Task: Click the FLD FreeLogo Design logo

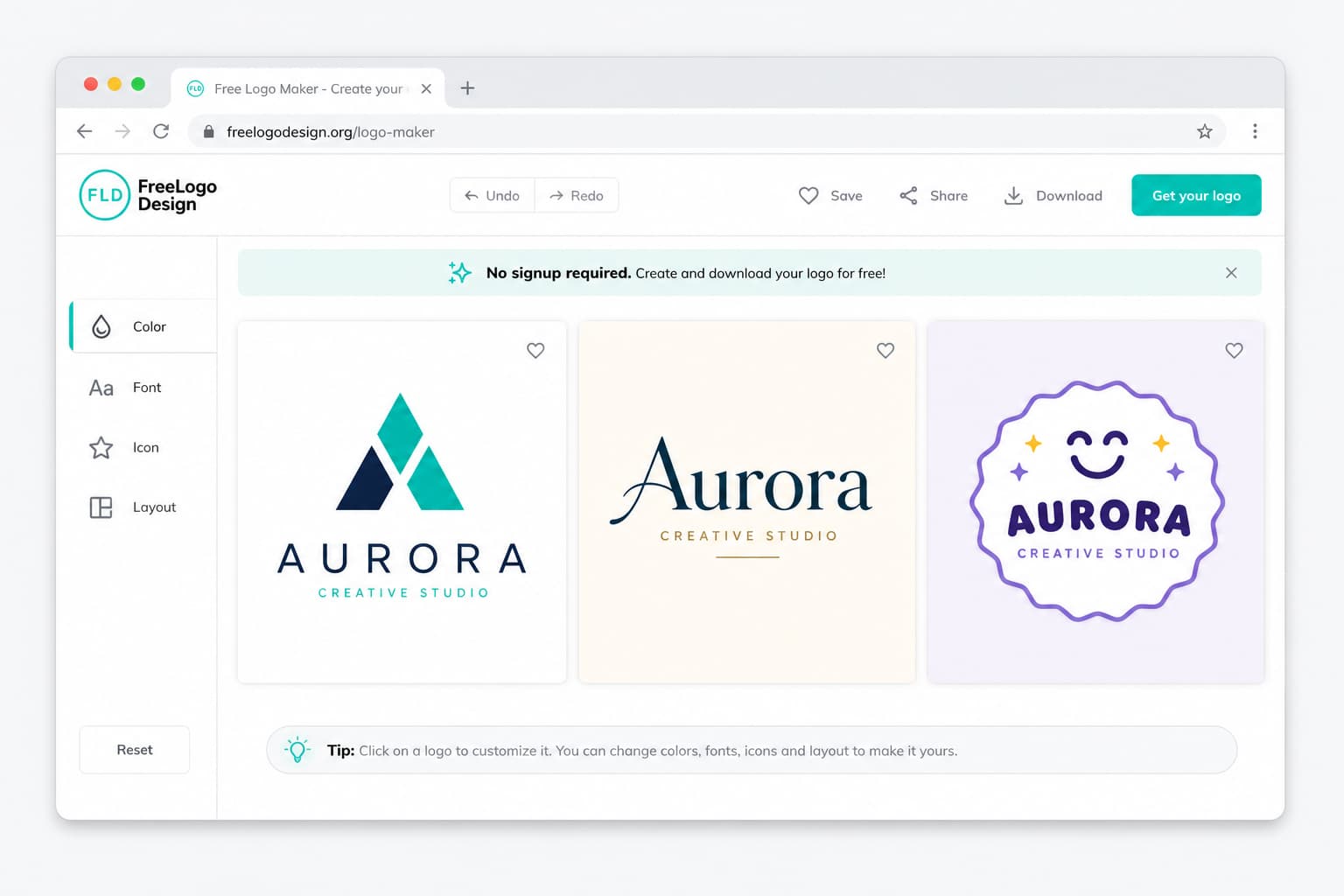Action: (x=148, y=195)
